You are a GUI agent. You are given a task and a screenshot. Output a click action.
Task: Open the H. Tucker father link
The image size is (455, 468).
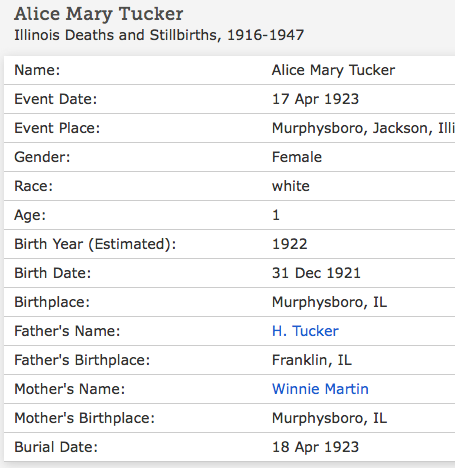305,331
